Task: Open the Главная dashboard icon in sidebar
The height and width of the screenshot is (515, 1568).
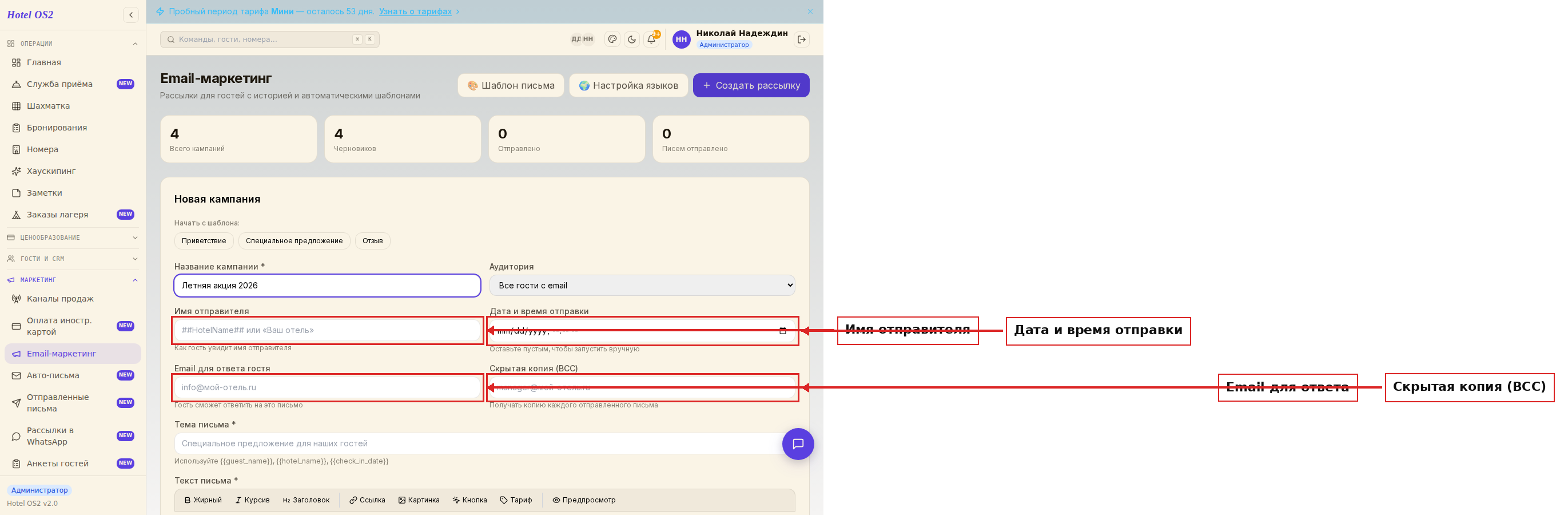Action: coord(17,63)
